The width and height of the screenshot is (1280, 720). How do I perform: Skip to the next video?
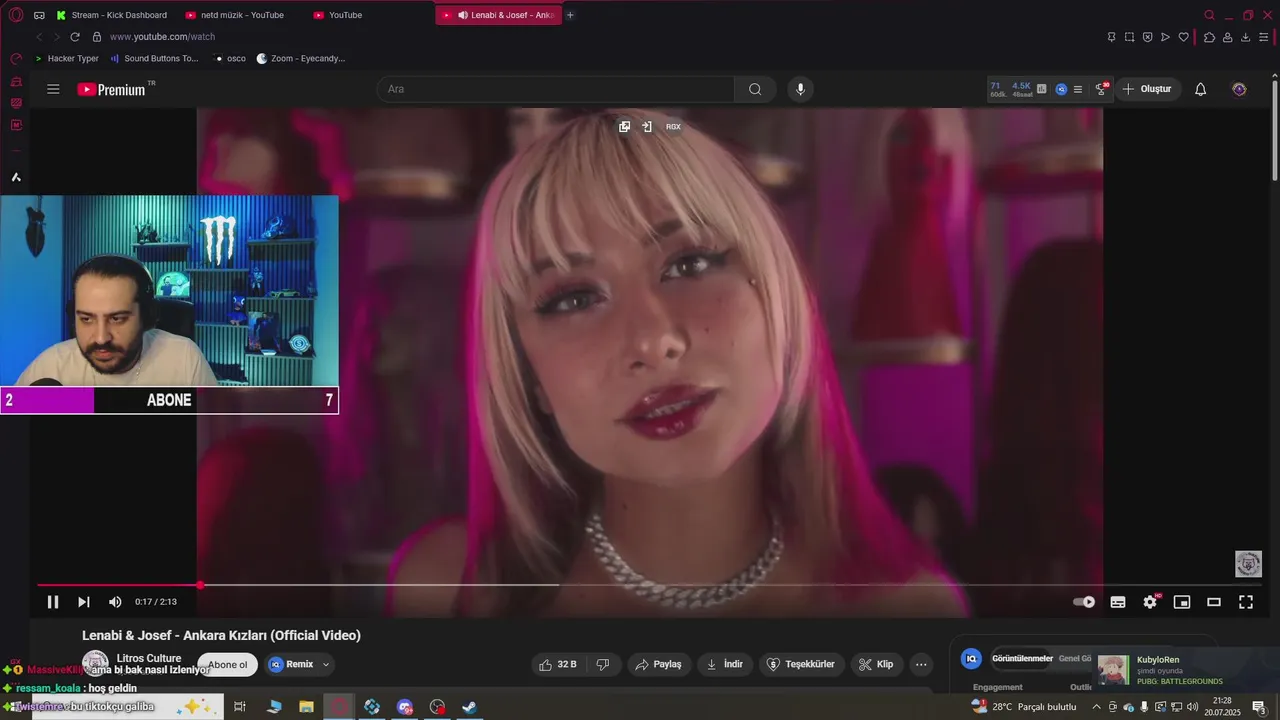84,602
